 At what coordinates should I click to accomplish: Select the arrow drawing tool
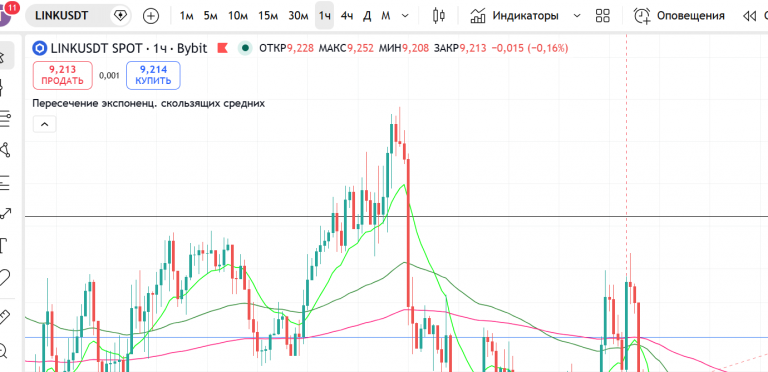pyautogui.click(x=4, y=213)
